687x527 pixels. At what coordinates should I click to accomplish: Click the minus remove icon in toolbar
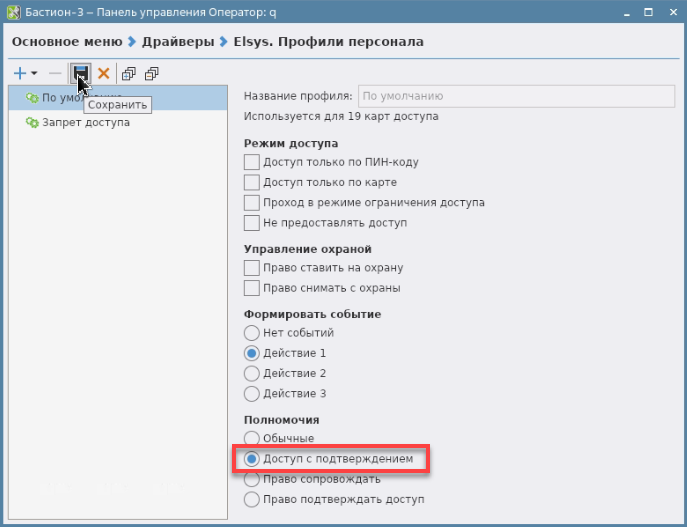click(x=55, y=73)
